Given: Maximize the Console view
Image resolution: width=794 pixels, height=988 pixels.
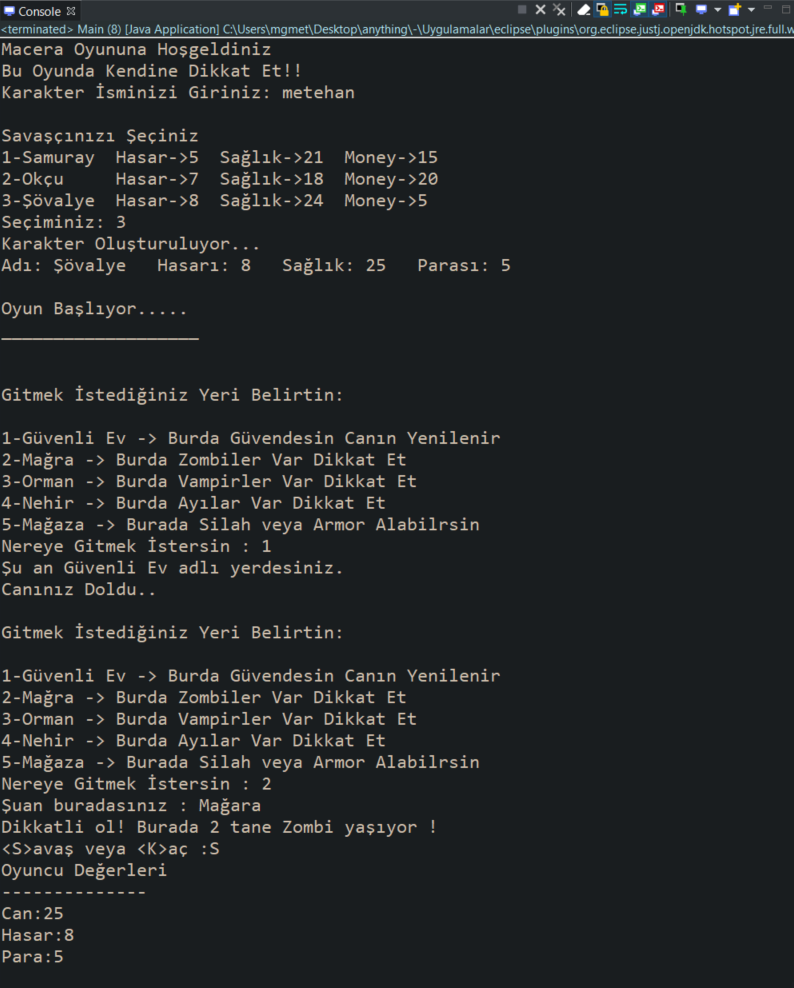Looking at the screenshot, I should pos(784,9).
